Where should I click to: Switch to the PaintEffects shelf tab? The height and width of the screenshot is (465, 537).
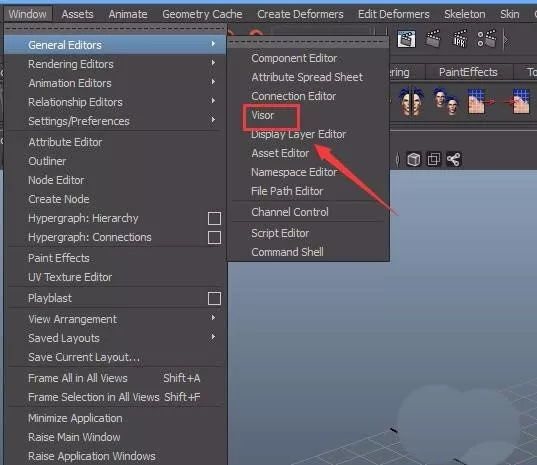coord(468,72)
